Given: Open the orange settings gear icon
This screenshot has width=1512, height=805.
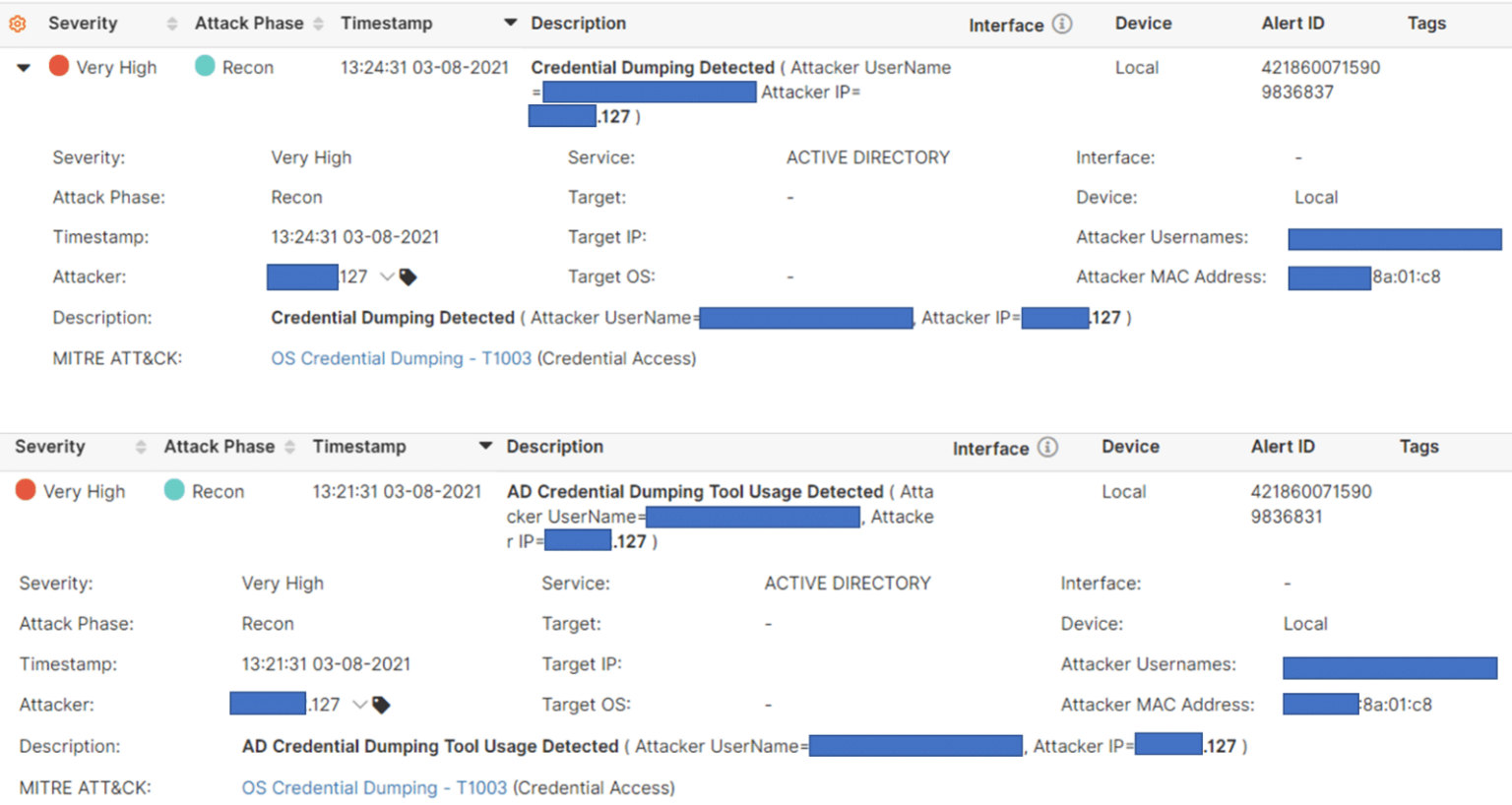Looking at the screenshot, I should tap(17, 23).
